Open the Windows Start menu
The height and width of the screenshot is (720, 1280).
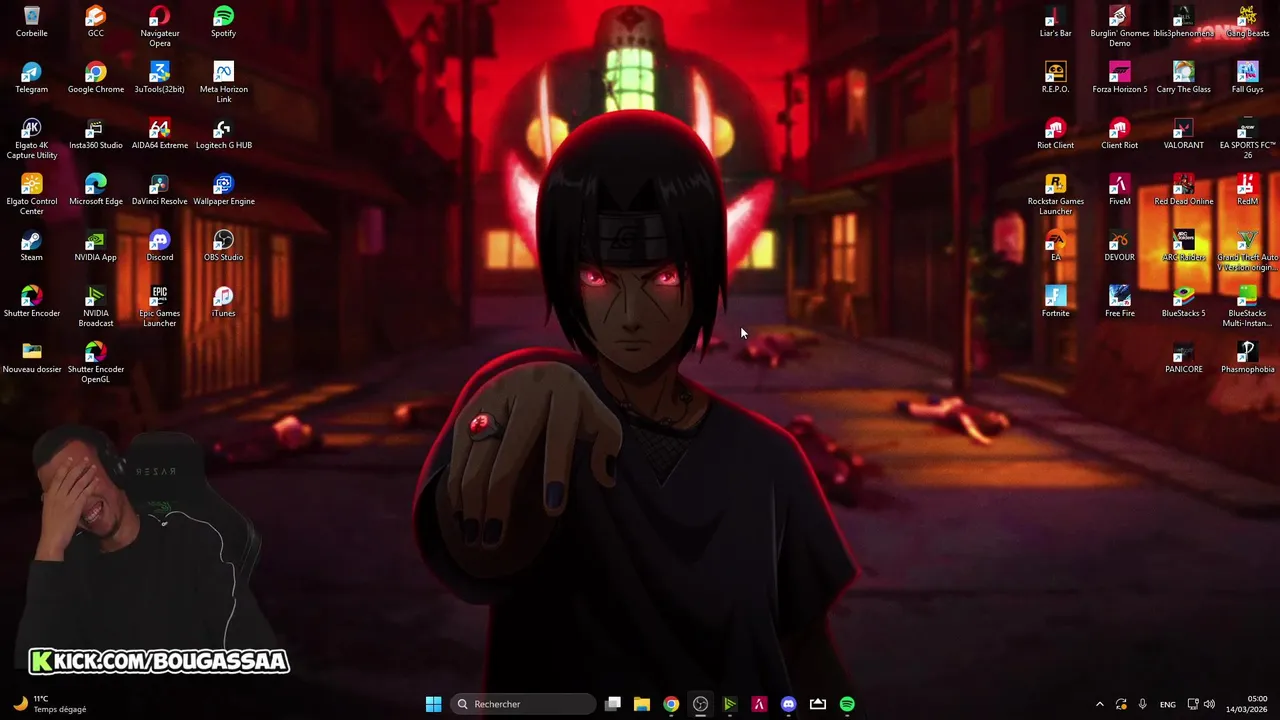pos(433,704)
